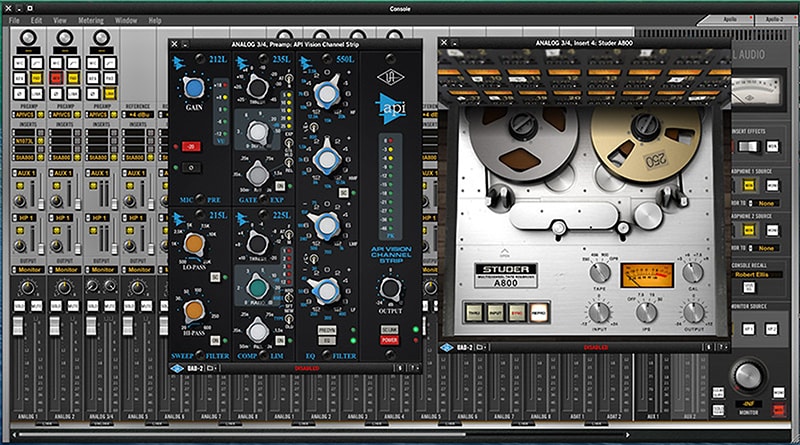Click the 215L LO-PASS filter knob

[x=194, y=244]
